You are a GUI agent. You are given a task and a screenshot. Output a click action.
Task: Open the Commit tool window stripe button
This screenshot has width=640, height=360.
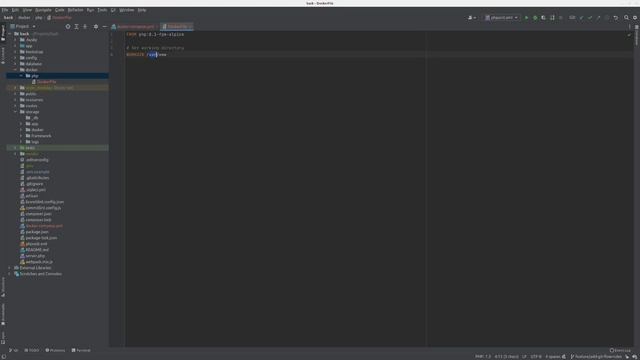(x=3, y=56)
